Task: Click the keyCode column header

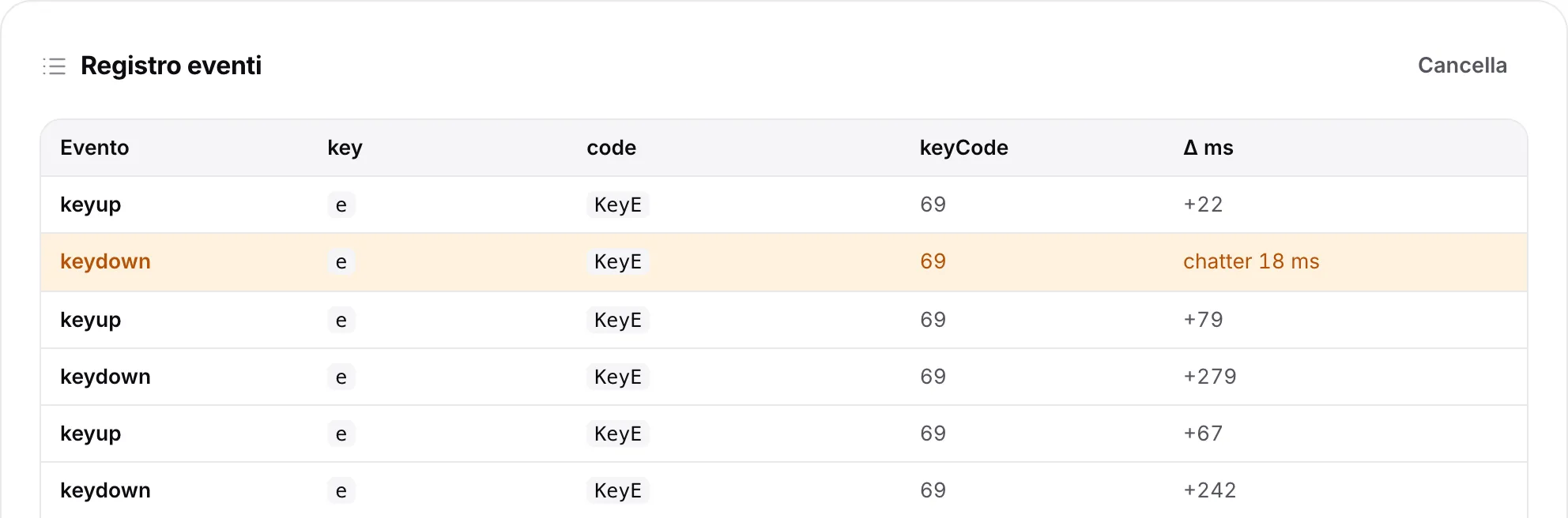Action: click(x=963, y=148)
